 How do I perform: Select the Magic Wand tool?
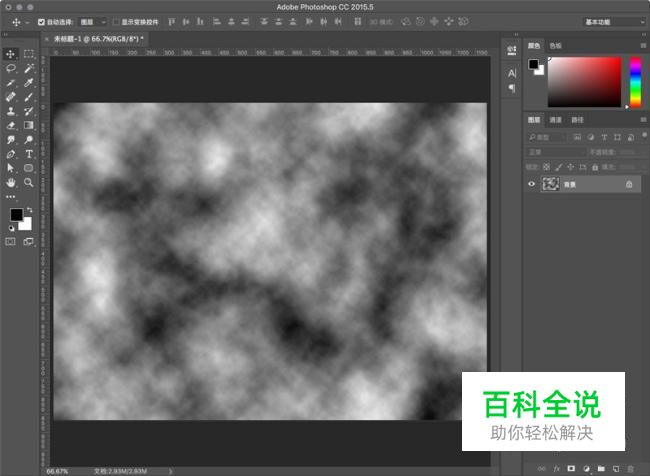[29, 68]
